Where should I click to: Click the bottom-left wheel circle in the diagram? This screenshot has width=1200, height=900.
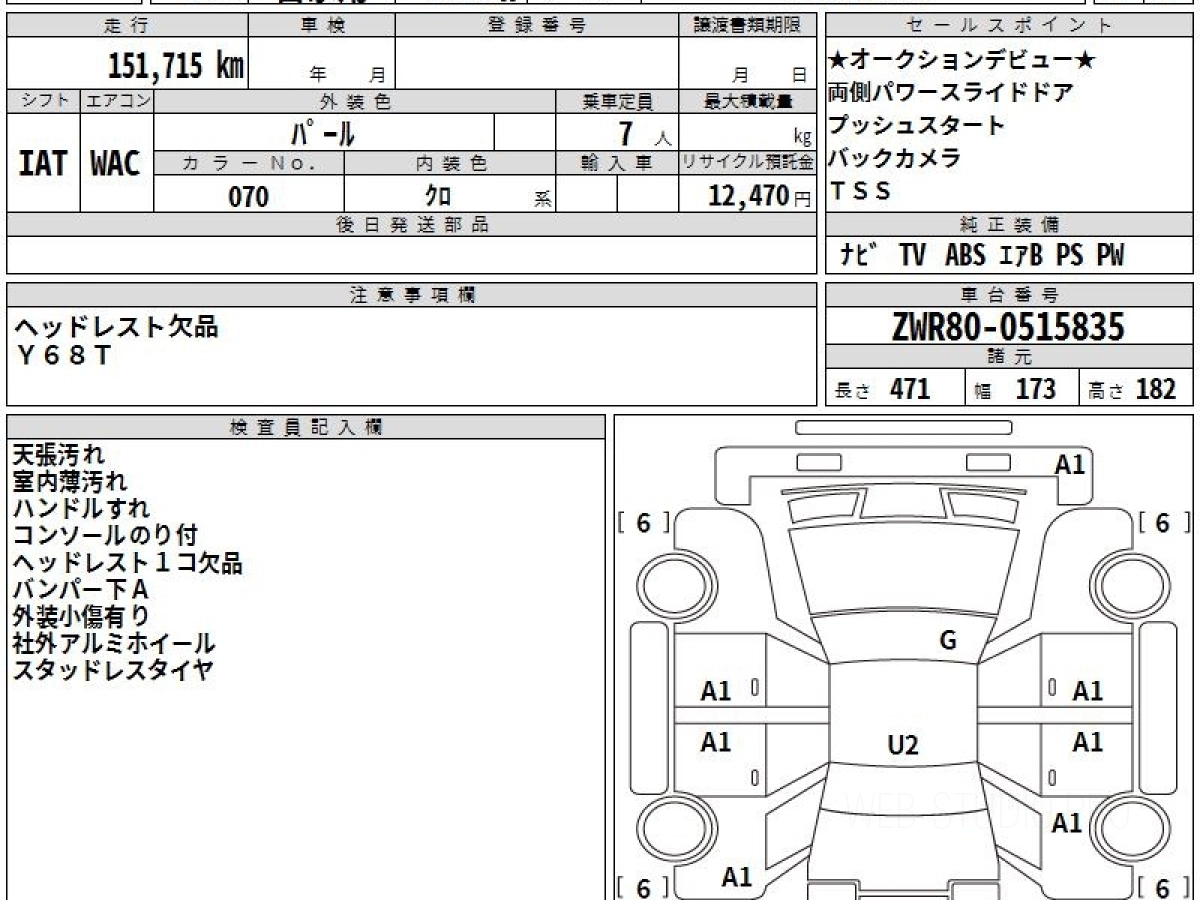click(666, 832)
